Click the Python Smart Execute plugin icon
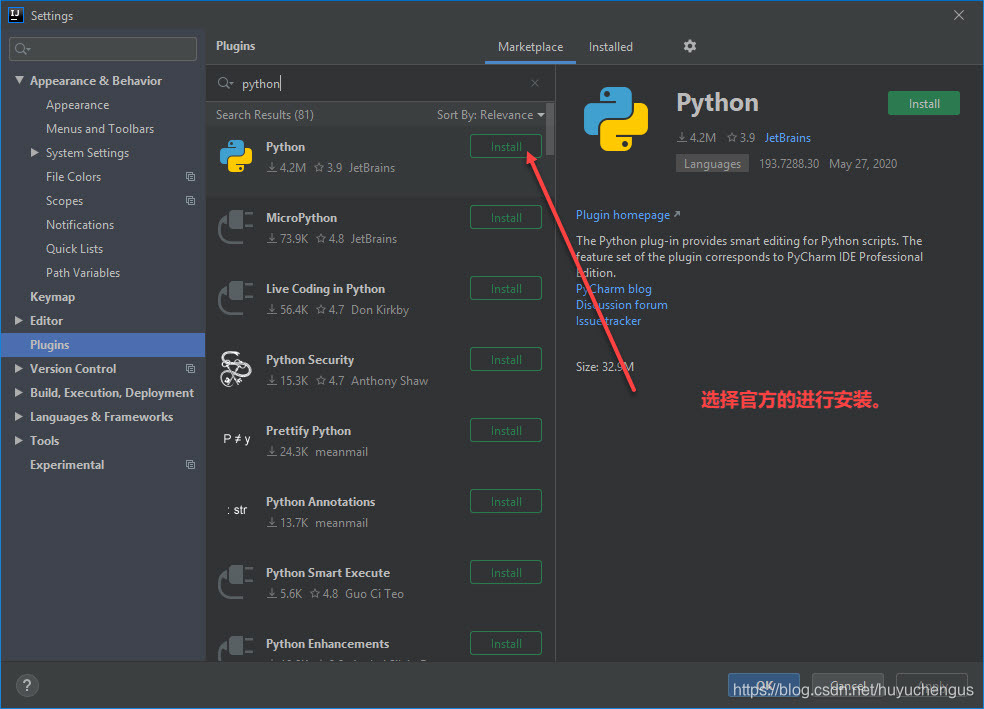984x709 pixels. click(x=236, y=582)
